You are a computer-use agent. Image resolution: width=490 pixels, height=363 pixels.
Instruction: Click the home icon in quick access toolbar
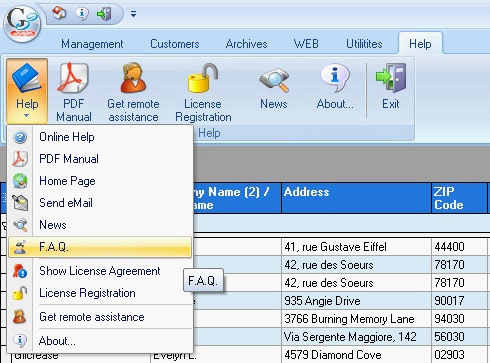(x=59, y=14)
